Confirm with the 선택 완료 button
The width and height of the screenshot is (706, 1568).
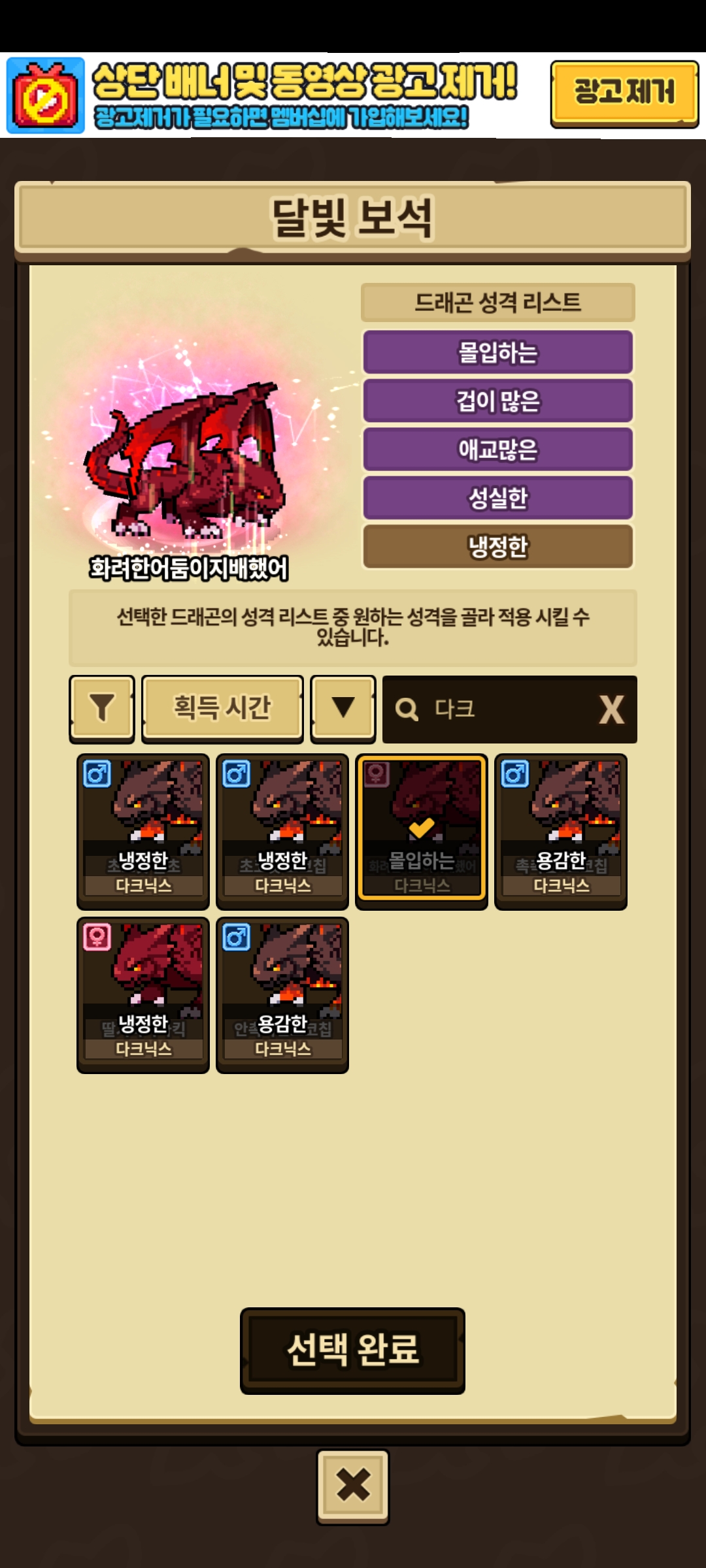click(353, 1350)
